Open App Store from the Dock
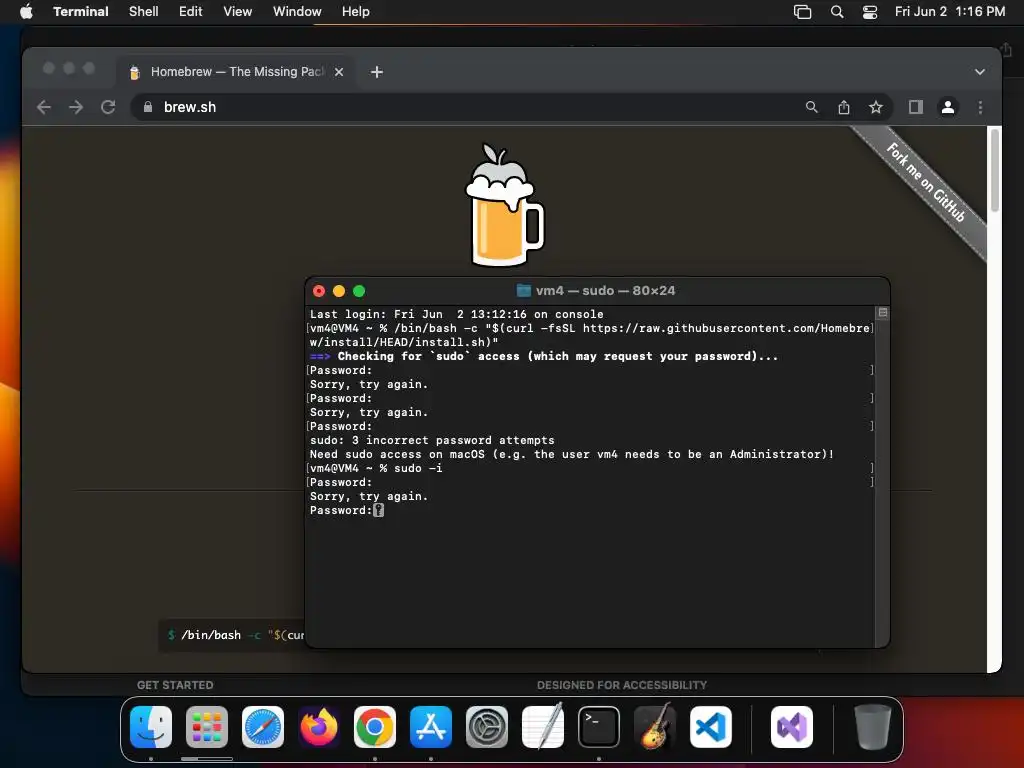 431,727
